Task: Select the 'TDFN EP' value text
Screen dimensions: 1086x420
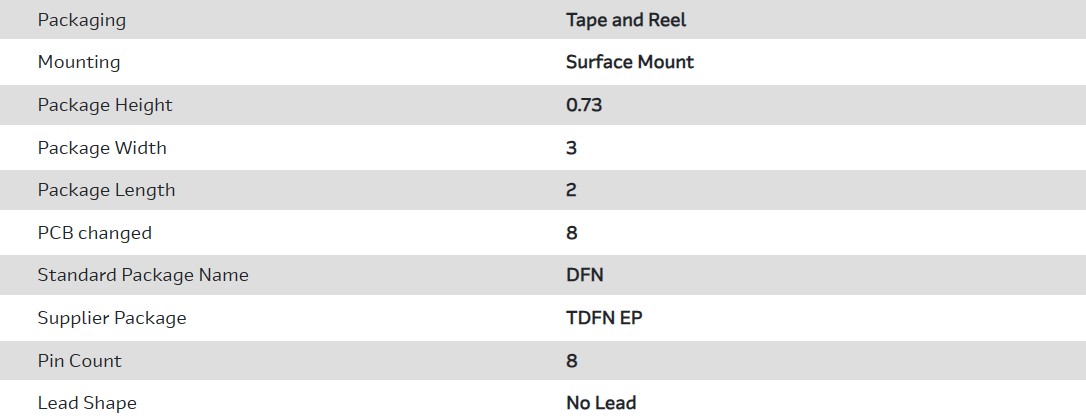Action: click(x=605, y=318)
